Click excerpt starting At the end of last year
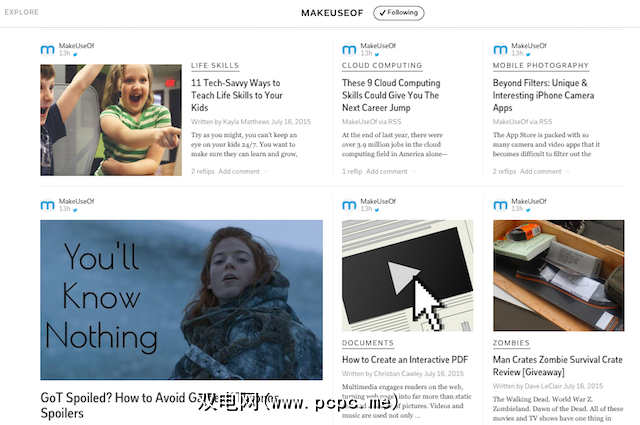This screenshot has width=640, height=425. point(395,145)
